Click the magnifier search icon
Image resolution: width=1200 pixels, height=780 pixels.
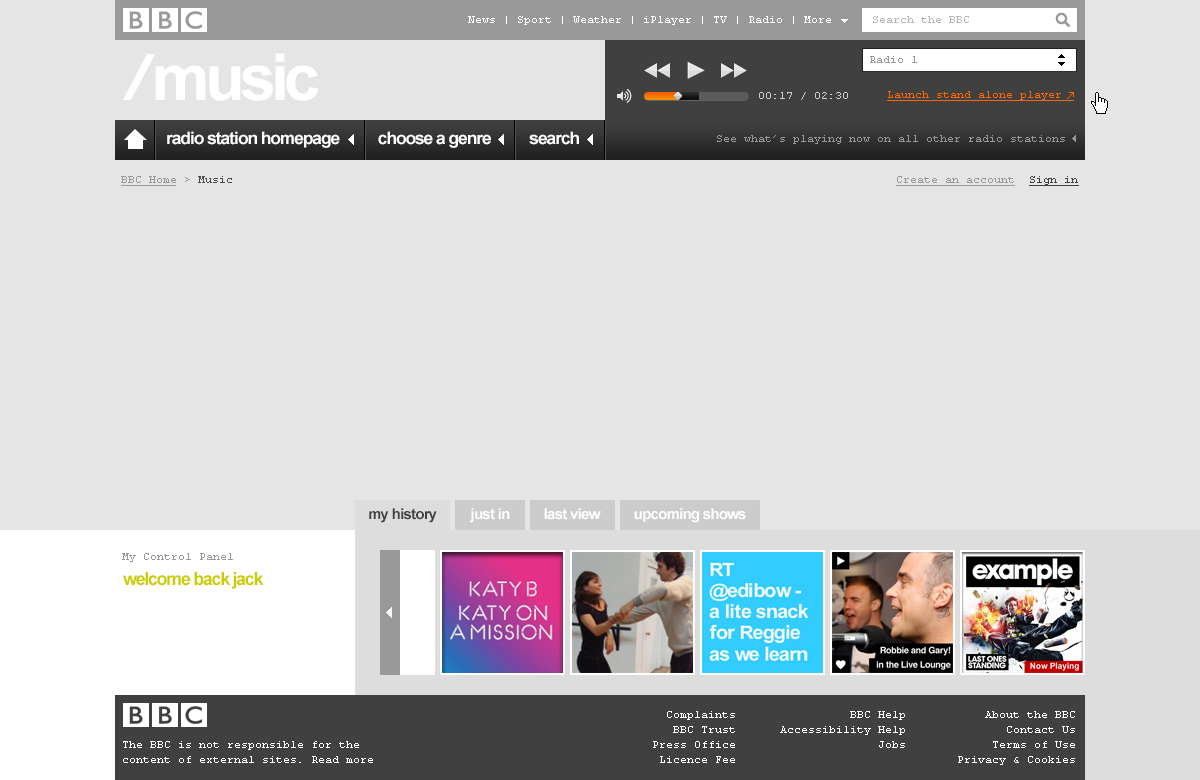(x=1062, y=20)
